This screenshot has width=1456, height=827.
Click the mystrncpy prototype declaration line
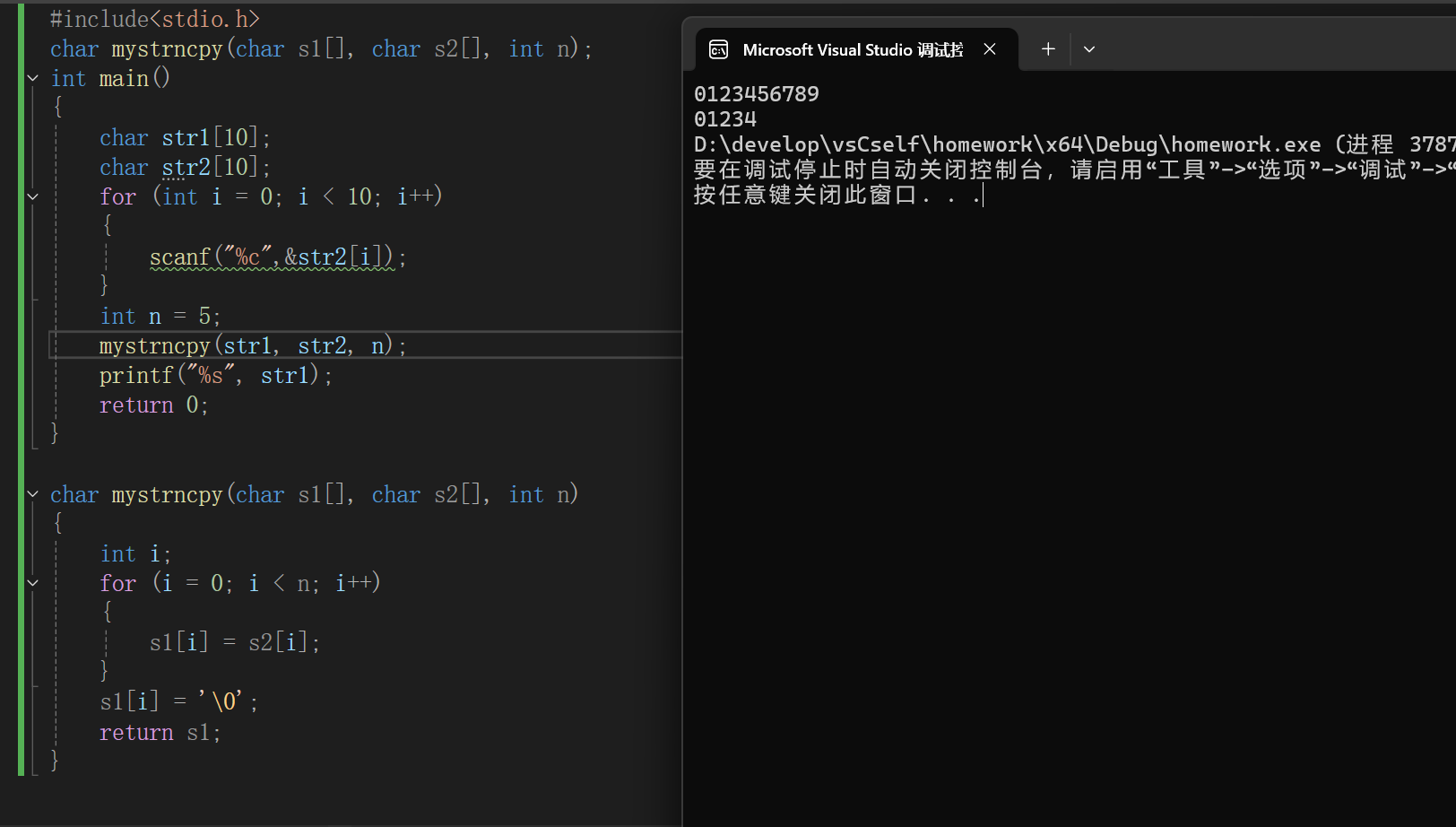[321, 48]
